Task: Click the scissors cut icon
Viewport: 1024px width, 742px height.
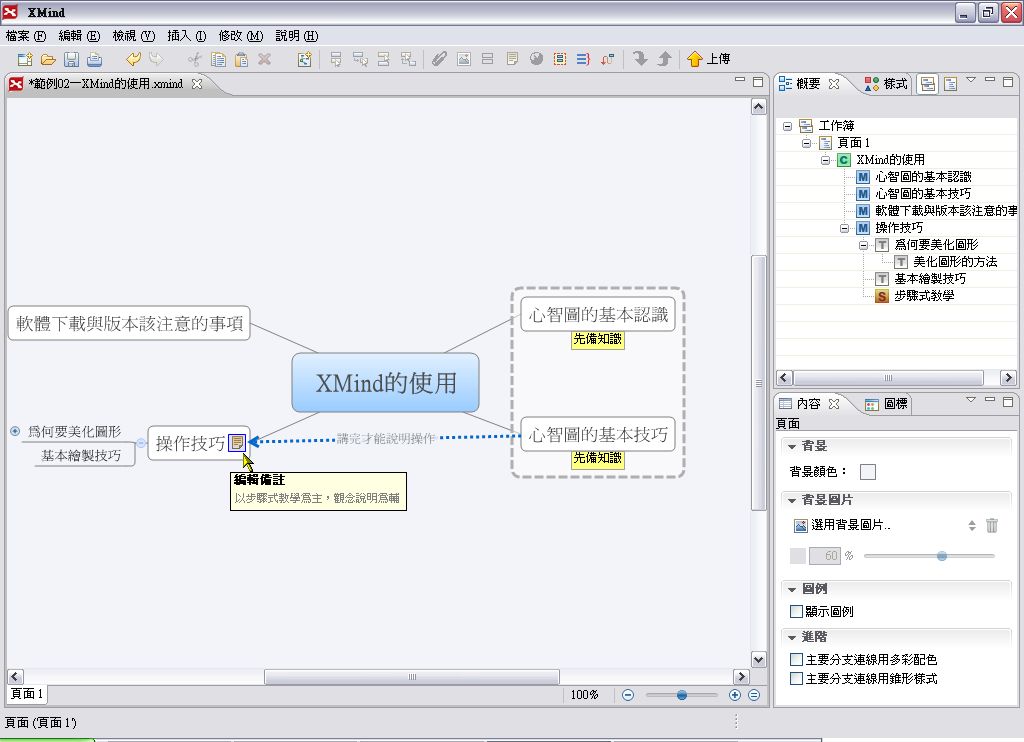Action: coord(195,59)
